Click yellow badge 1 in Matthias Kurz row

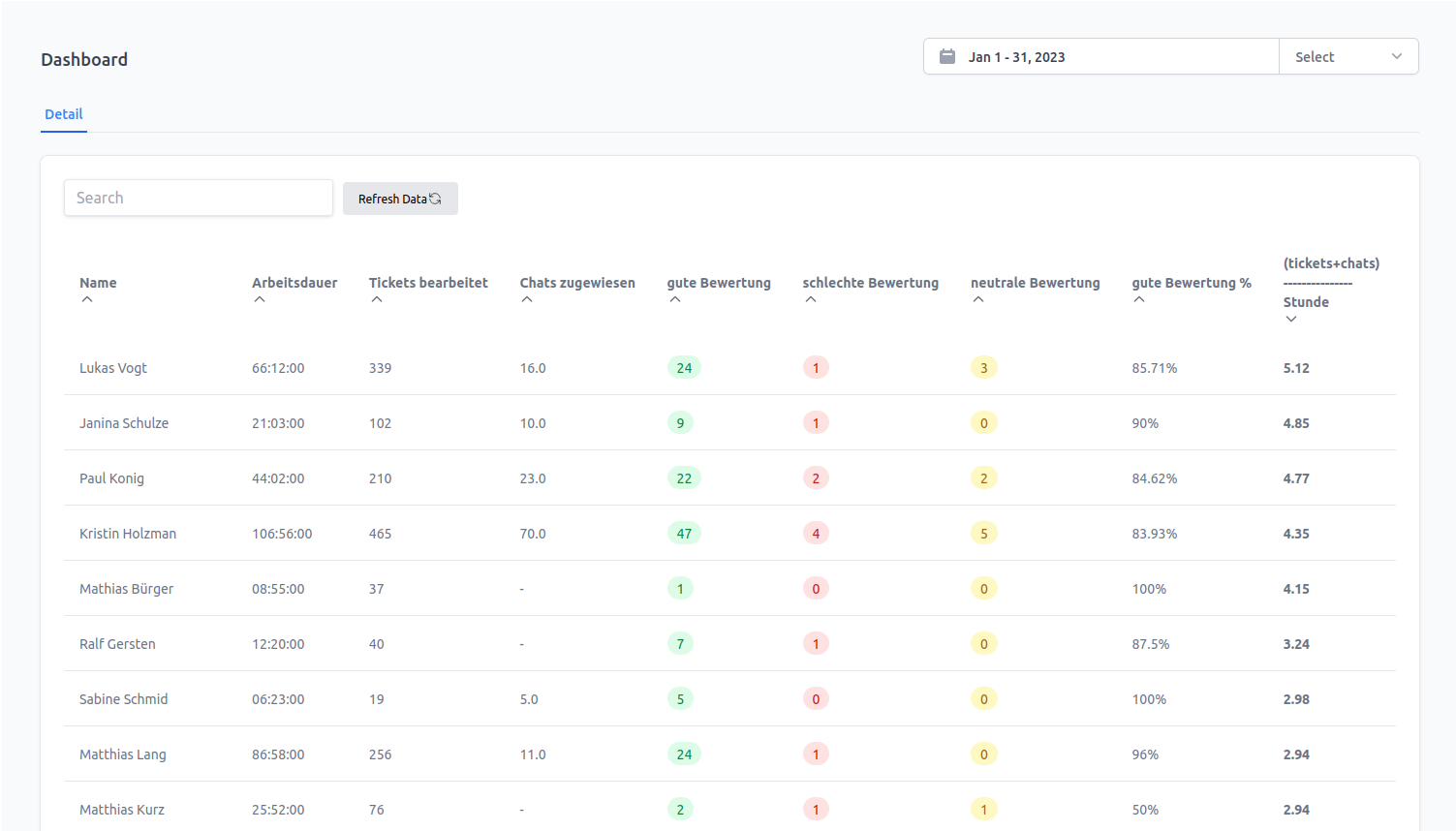click(984, 810)
